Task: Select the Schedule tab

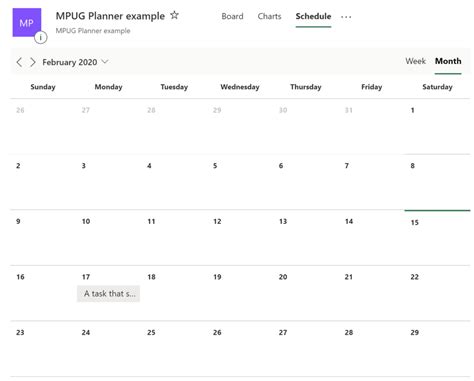Action: tap(313, 16)
